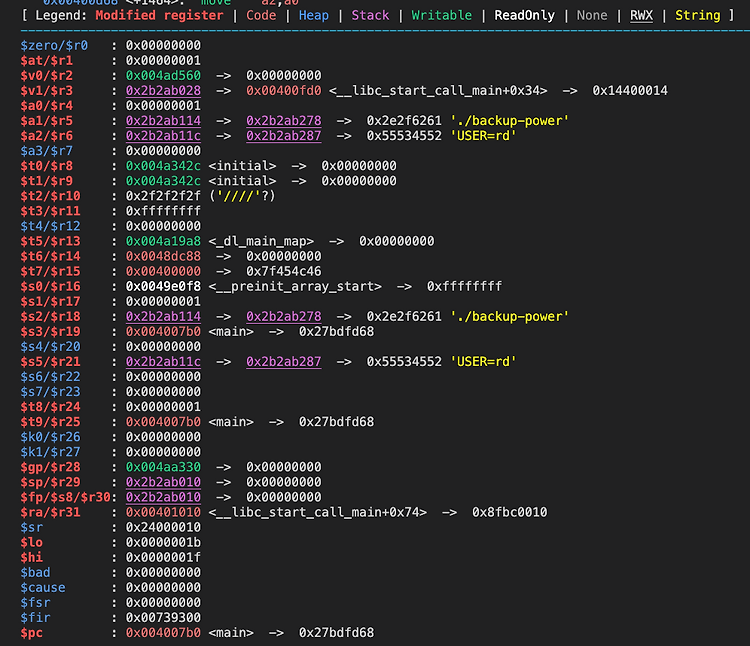Click 'String' in the legend line
The height and width of the screenshot is (646, 750).
[x=698, y=15]
